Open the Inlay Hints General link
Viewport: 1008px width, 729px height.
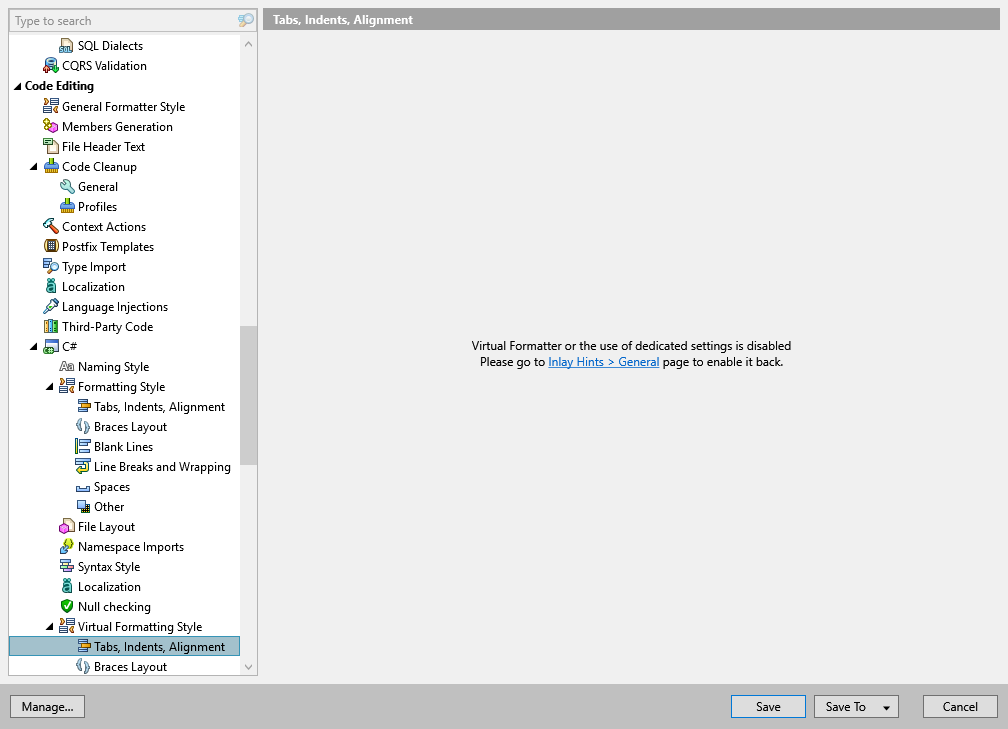coord(603,363)
